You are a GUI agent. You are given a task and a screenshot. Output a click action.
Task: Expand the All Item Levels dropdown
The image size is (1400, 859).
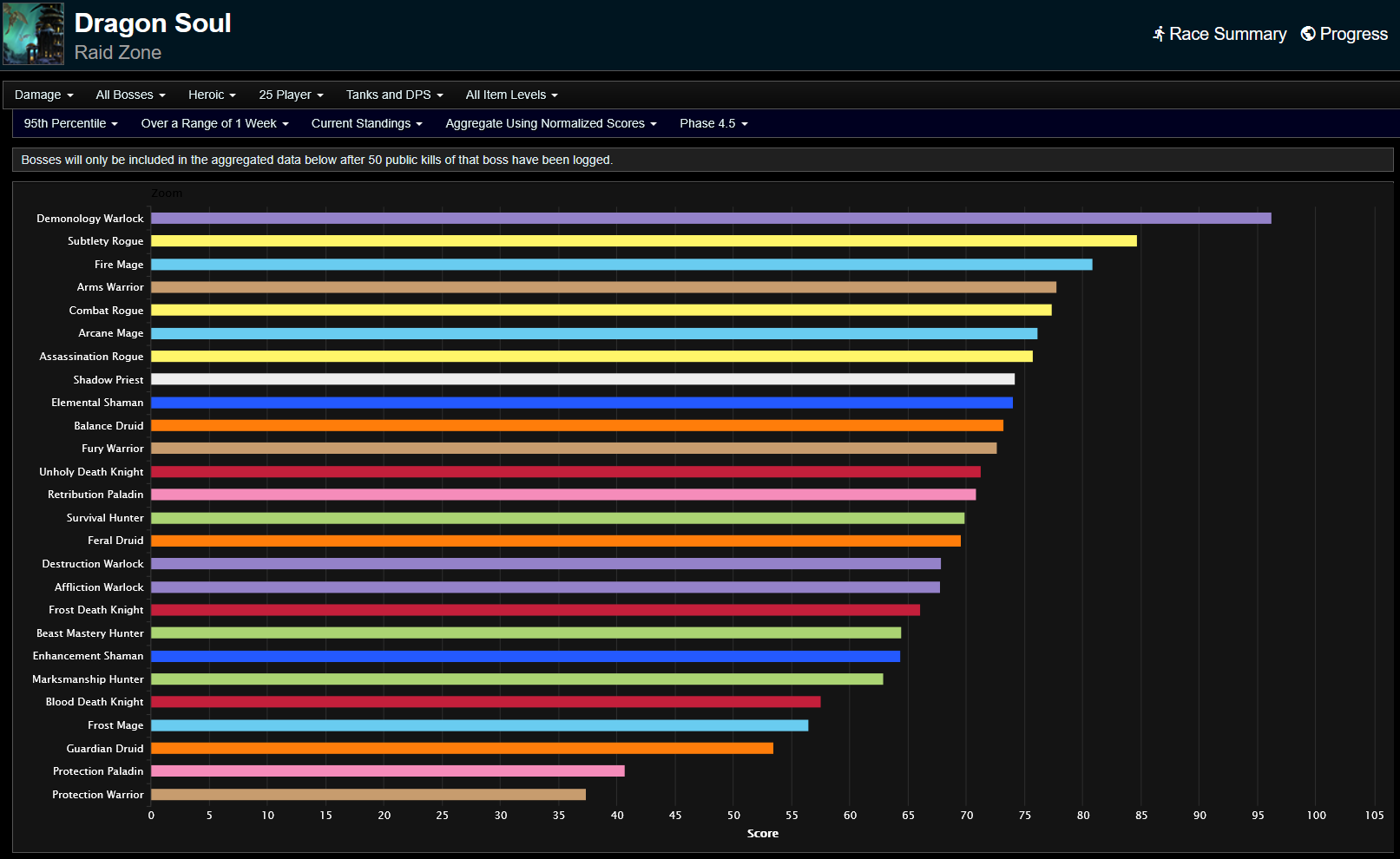[511, 95]
